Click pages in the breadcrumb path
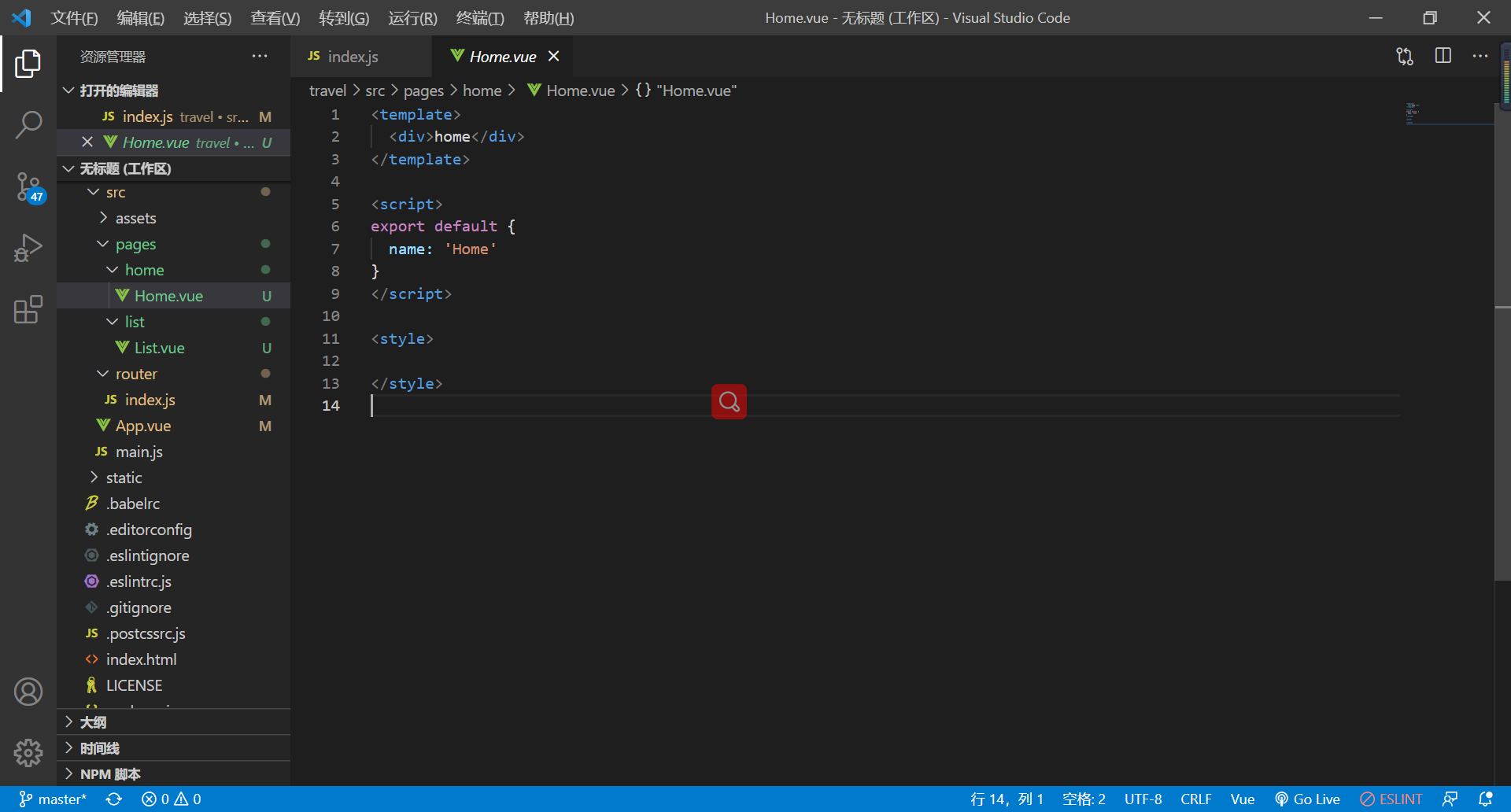Image resolution: width=1511 pixels, height=812 pixels. tap(423, 90)
